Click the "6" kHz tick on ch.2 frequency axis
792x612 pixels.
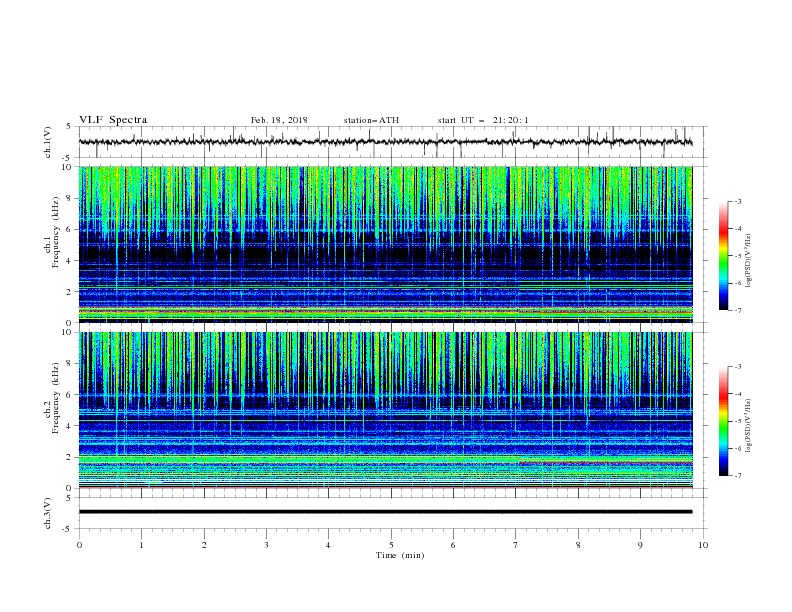tap(70, 395)
